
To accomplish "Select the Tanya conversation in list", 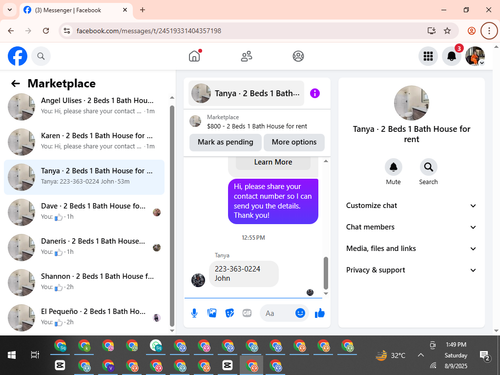I will [84, 177].
